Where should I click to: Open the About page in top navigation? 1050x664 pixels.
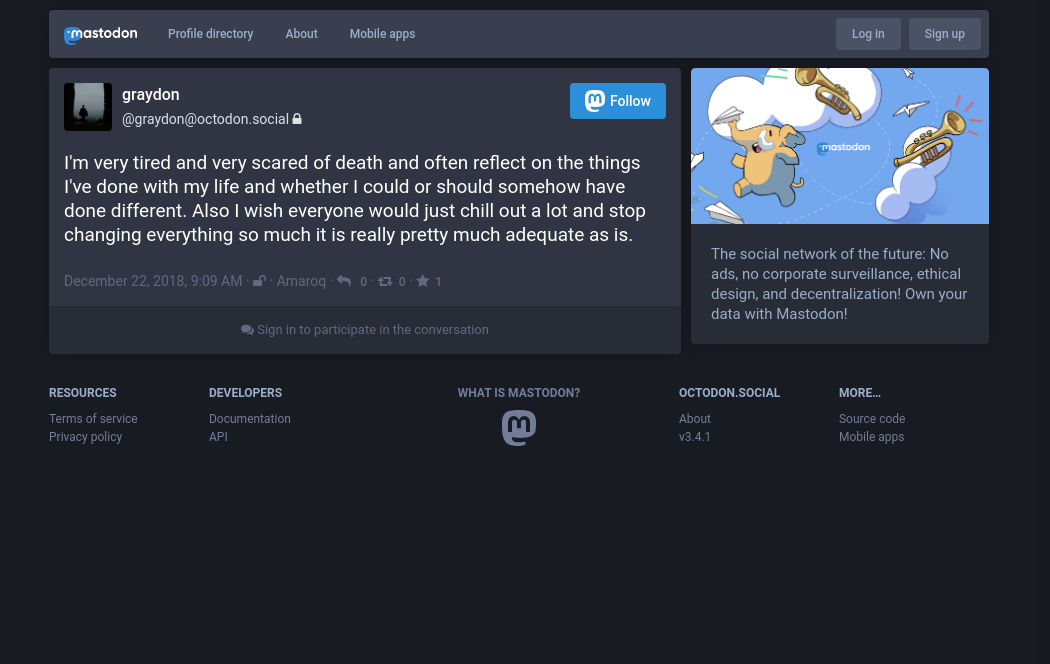301,34
